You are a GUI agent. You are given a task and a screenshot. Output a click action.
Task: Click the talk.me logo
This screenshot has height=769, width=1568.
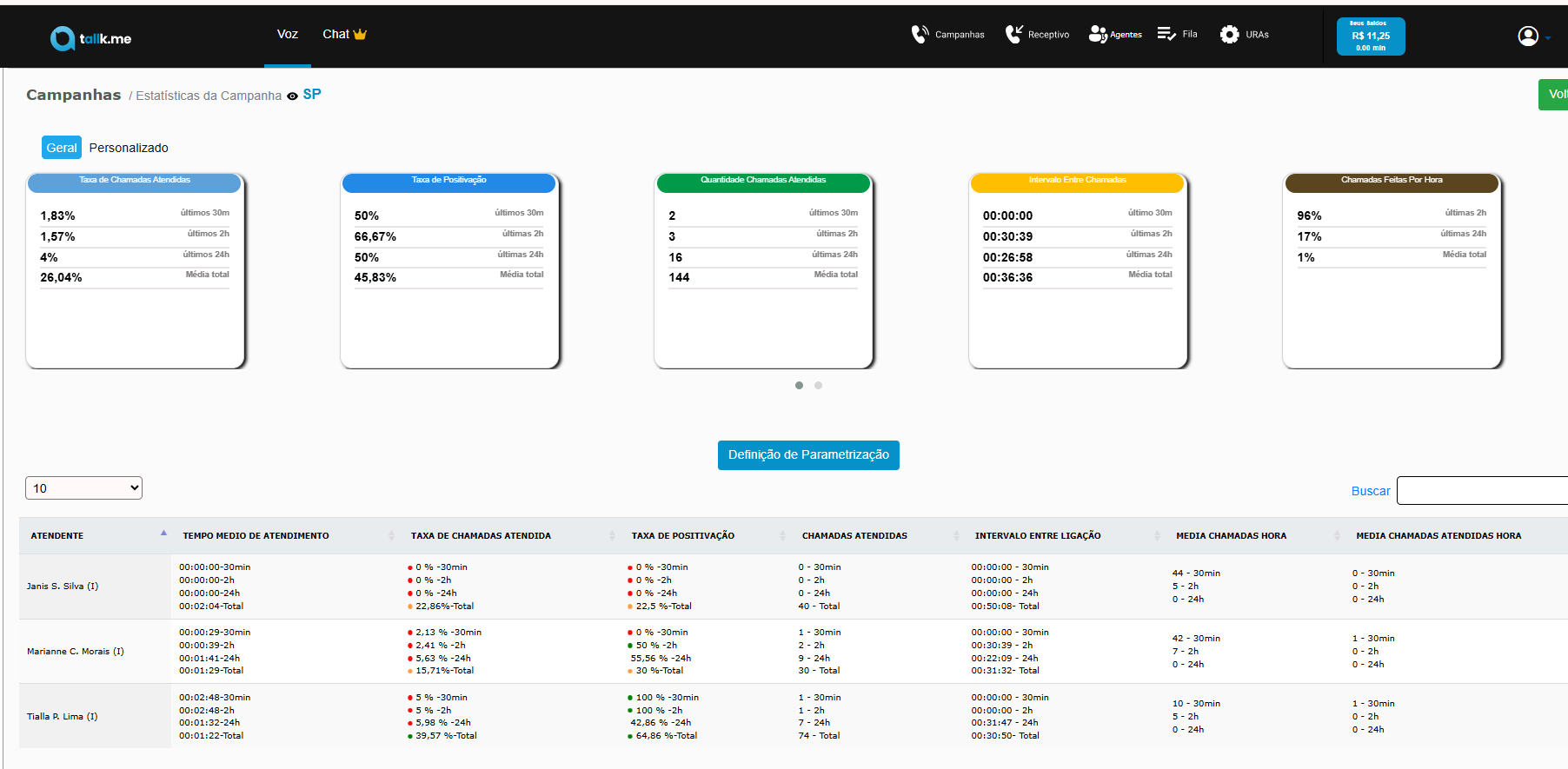tap(90, 38)
